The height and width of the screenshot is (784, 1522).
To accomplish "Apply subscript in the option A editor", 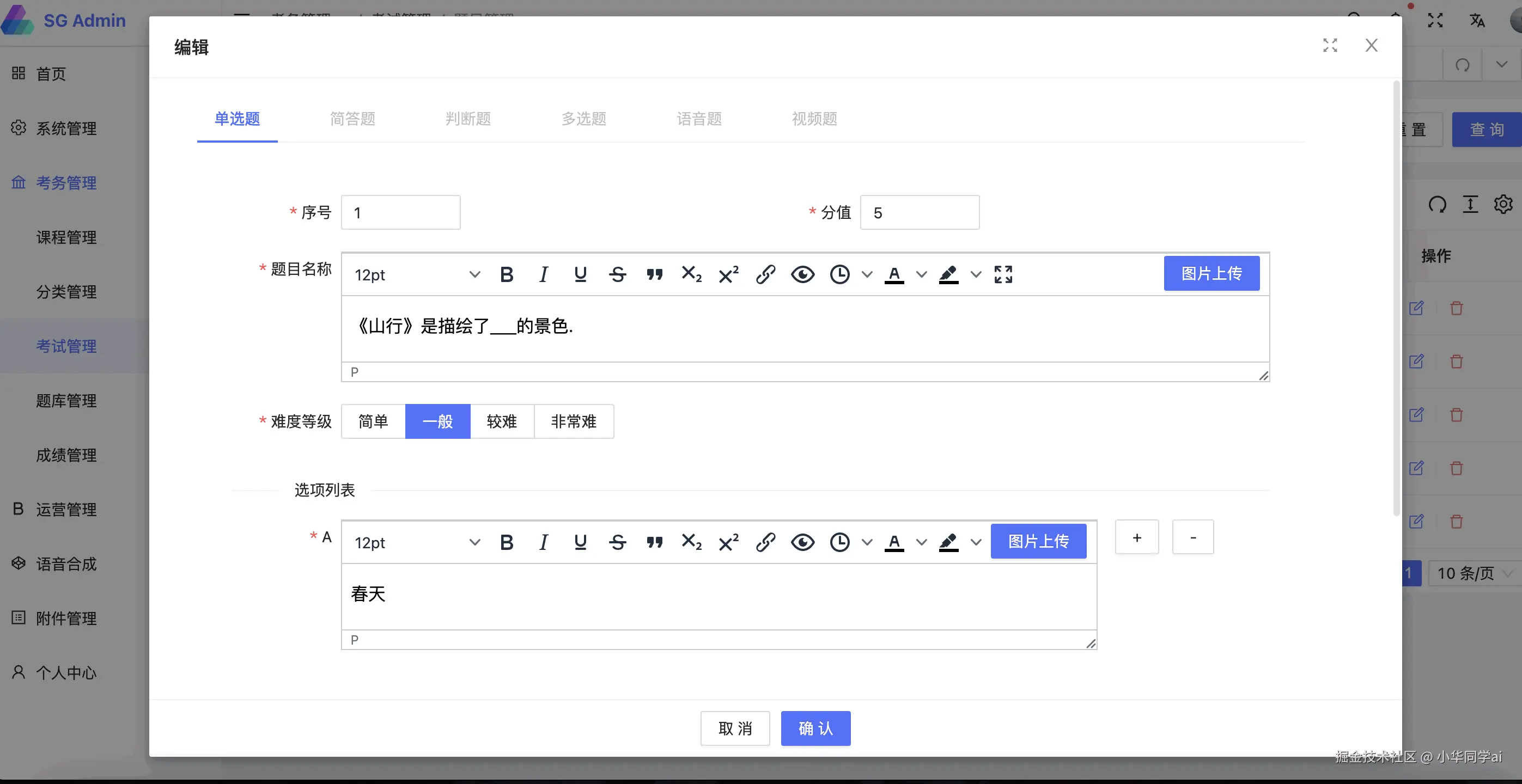I will (x=691, y=542).
